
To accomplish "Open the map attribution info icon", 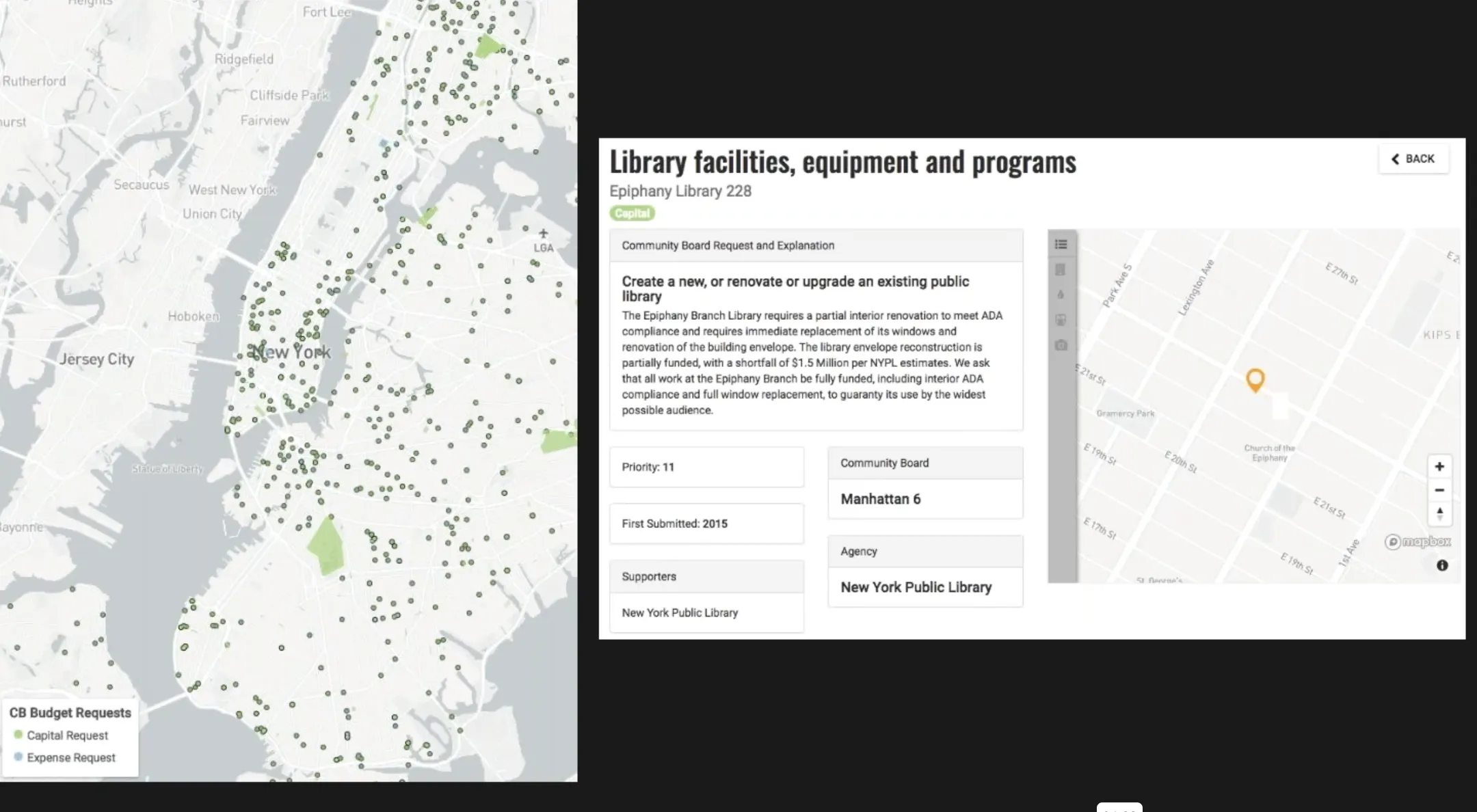I will coord(1442,565).
